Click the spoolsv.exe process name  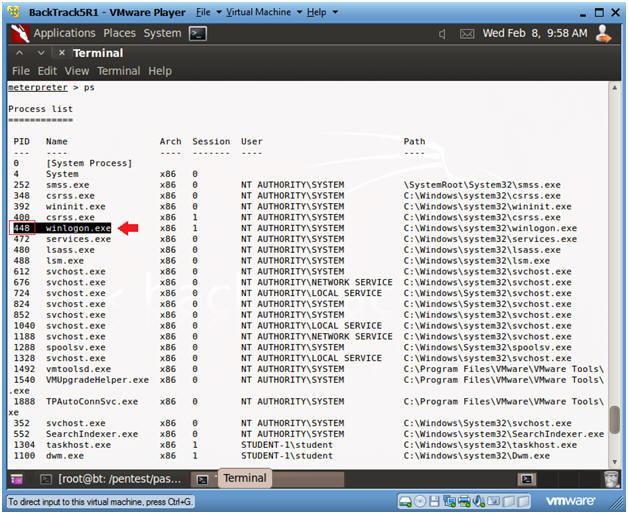coord(76,347)
